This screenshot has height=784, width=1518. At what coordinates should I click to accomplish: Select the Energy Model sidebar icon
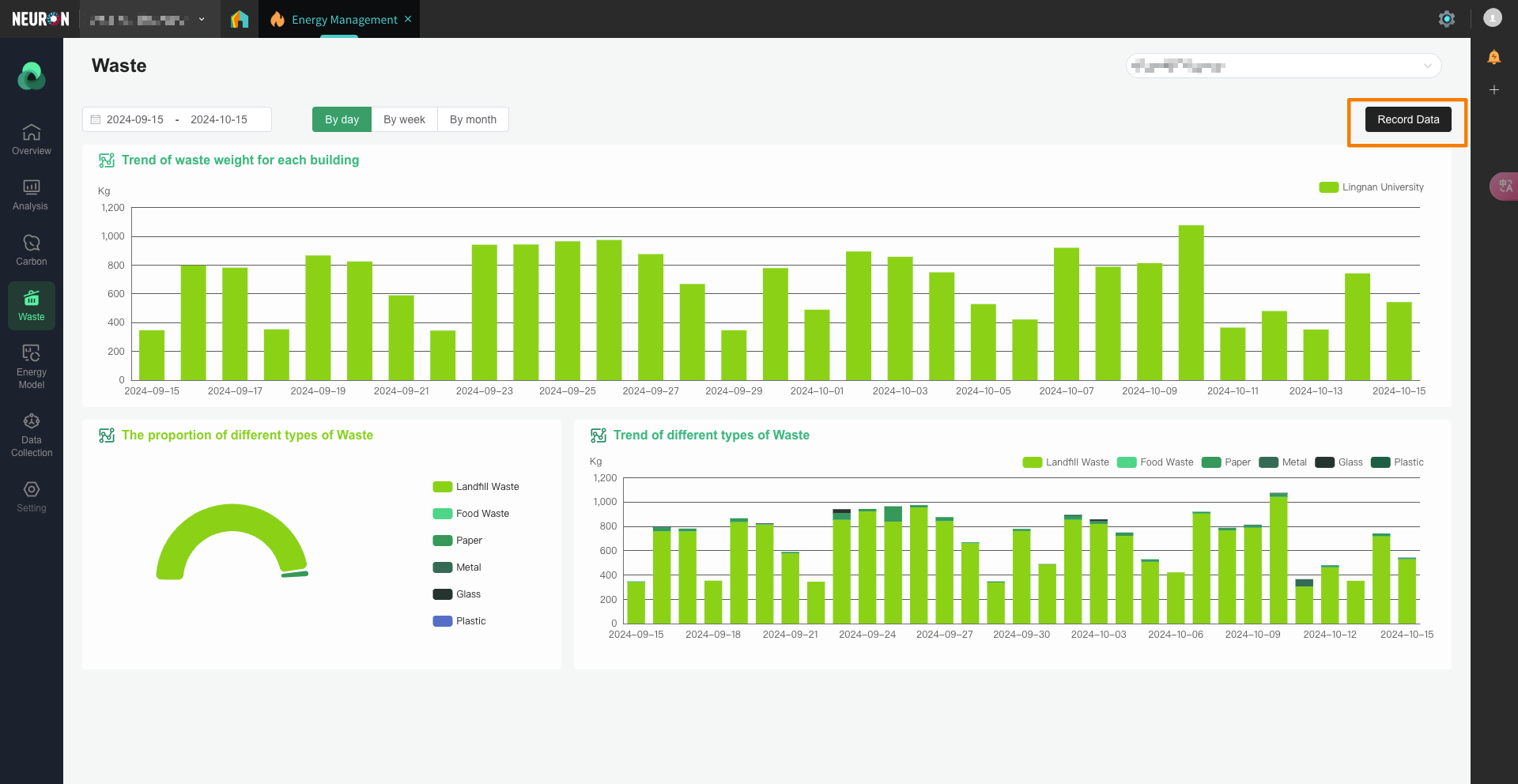[32, 366]
